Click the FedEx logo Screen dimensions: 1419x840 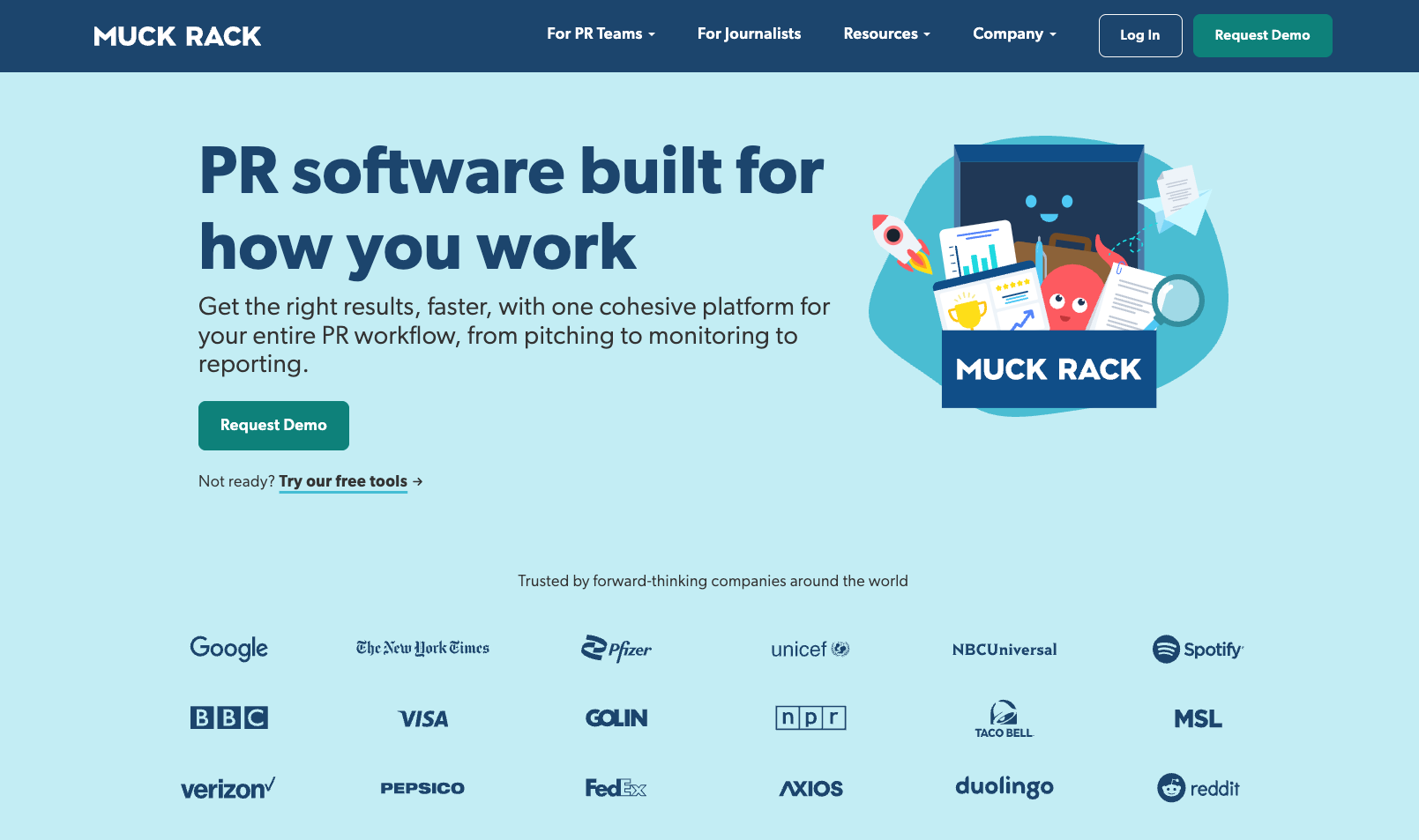(616, 788)
